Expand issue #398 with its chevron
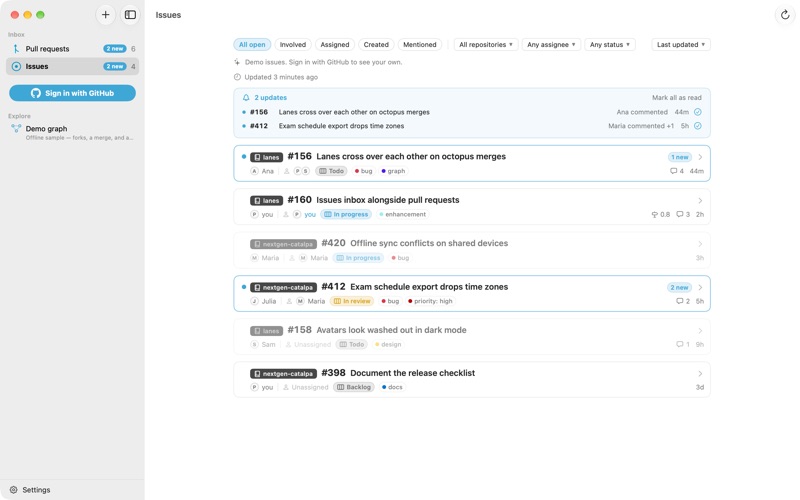 click(x=700, y=373)
